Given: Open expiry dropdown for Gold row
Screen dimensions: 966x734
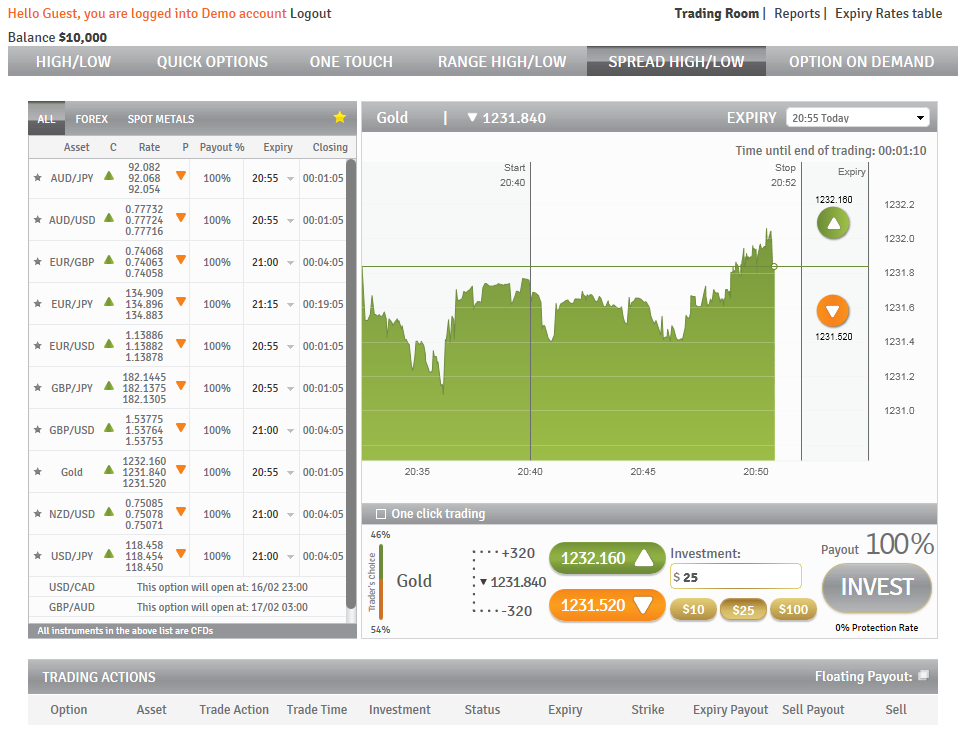Looking at the screenshot, I should click(x=290, y=473).
